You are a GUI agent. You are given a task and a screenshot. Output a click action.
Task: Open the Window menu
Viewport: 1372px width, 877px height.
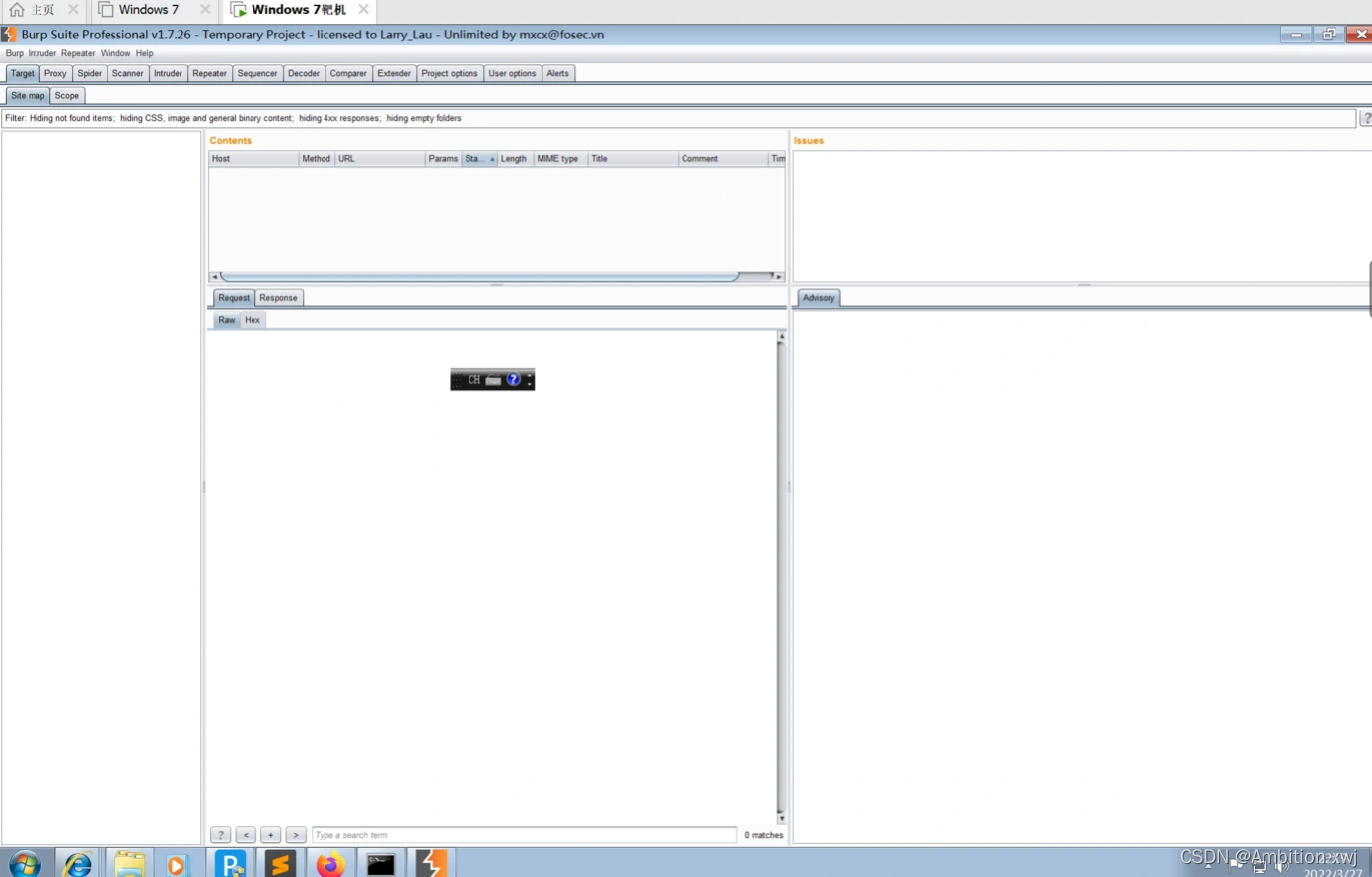click(x=115, y=53)
